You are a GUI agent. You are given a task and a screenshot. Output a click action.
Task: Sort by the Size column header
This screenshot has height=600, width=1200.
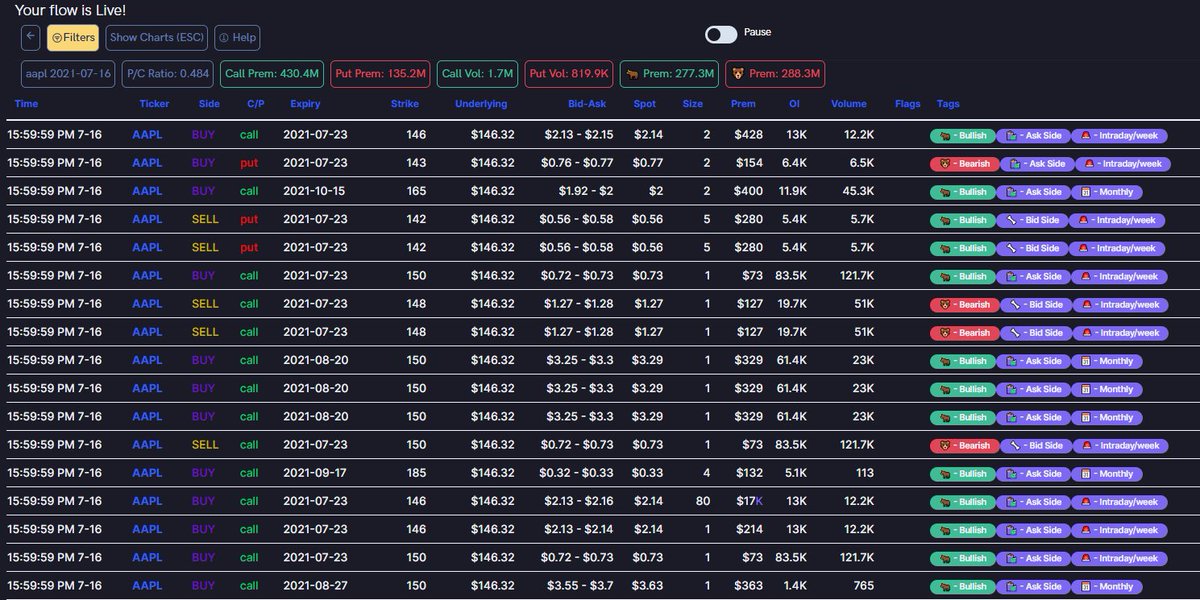click(x=692, y=103)
